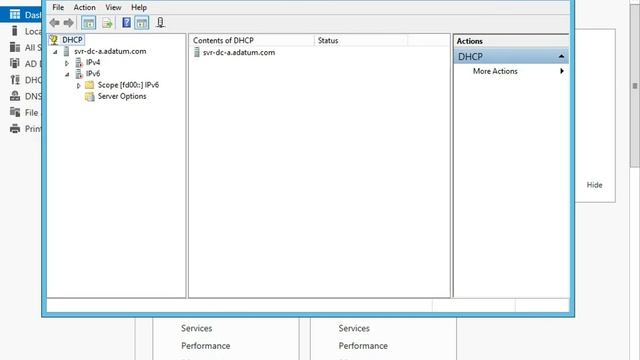This screenshot has width=640, height=360.
Task: Click Local Server icon in Server Manager sidebar
Action: 15,31
